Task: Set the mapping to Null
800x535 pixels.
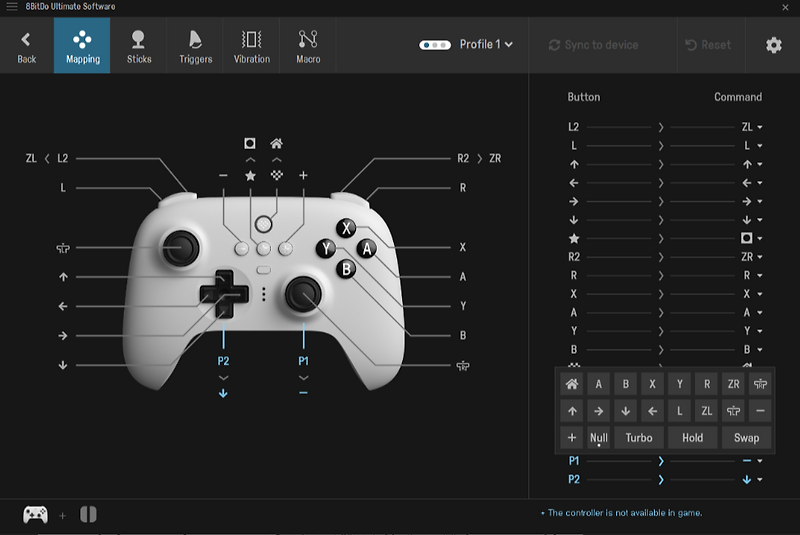Action: (599, 438)
